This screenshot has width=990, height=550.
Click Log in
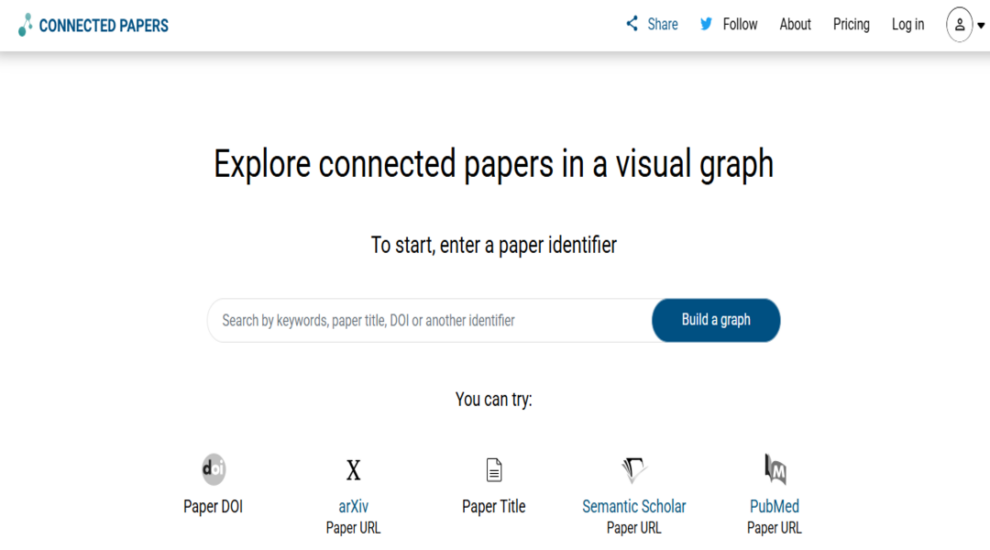pos(908,25)
